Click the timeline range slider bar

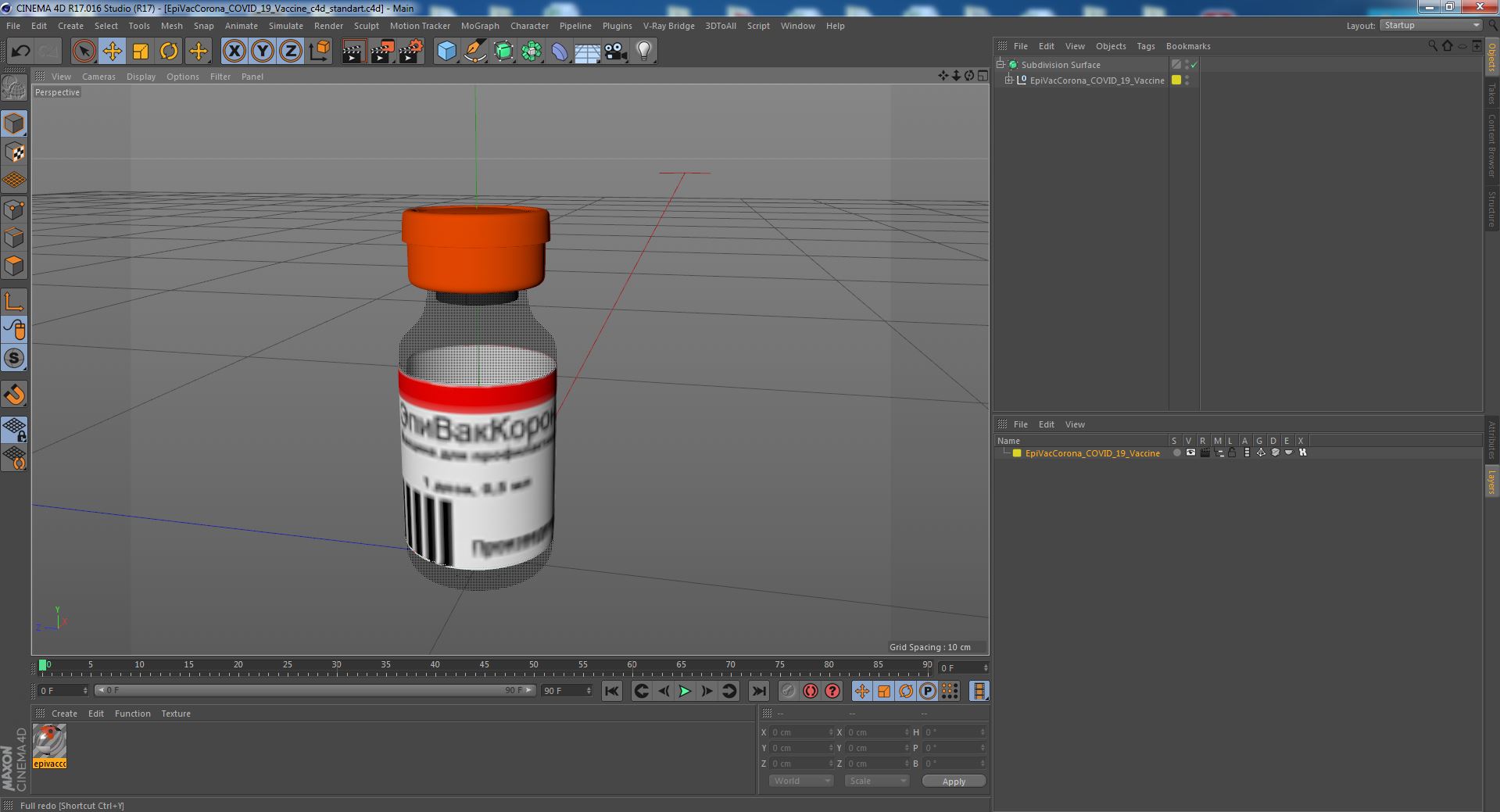tap(315, 690)
